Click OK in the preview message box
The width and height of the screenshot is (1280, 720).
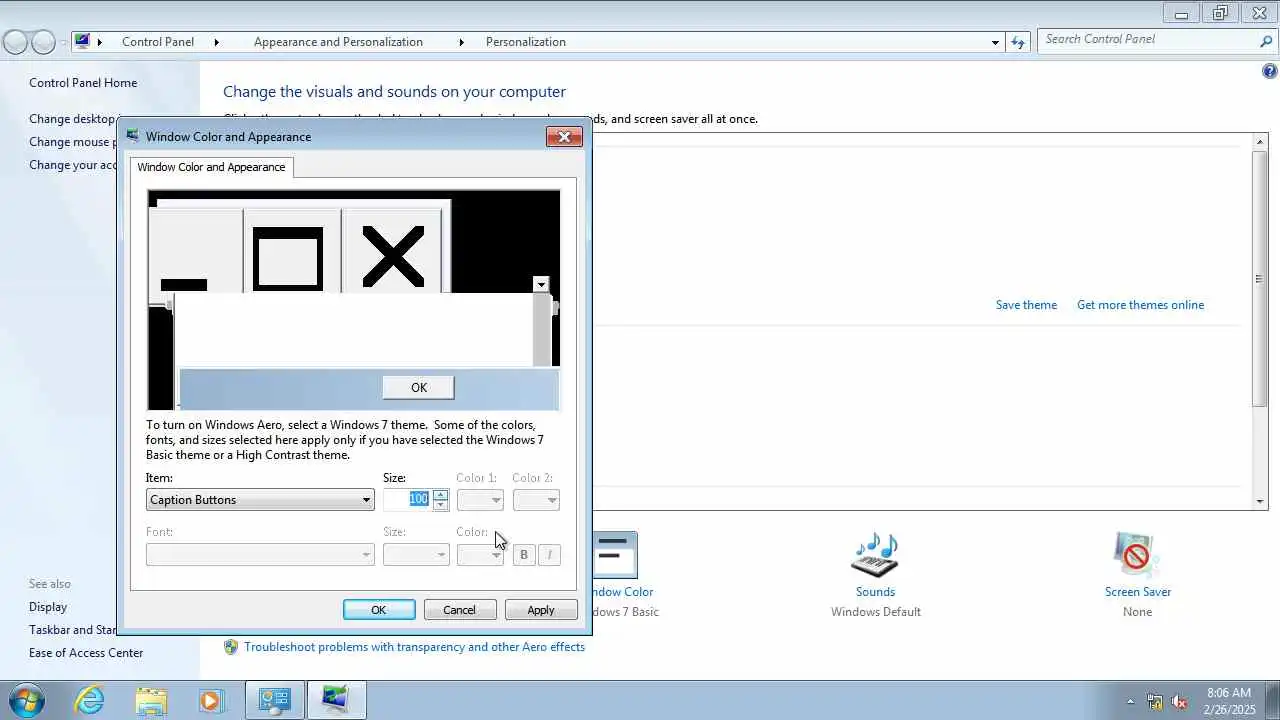pyautogui.click(x=418, y=387)
